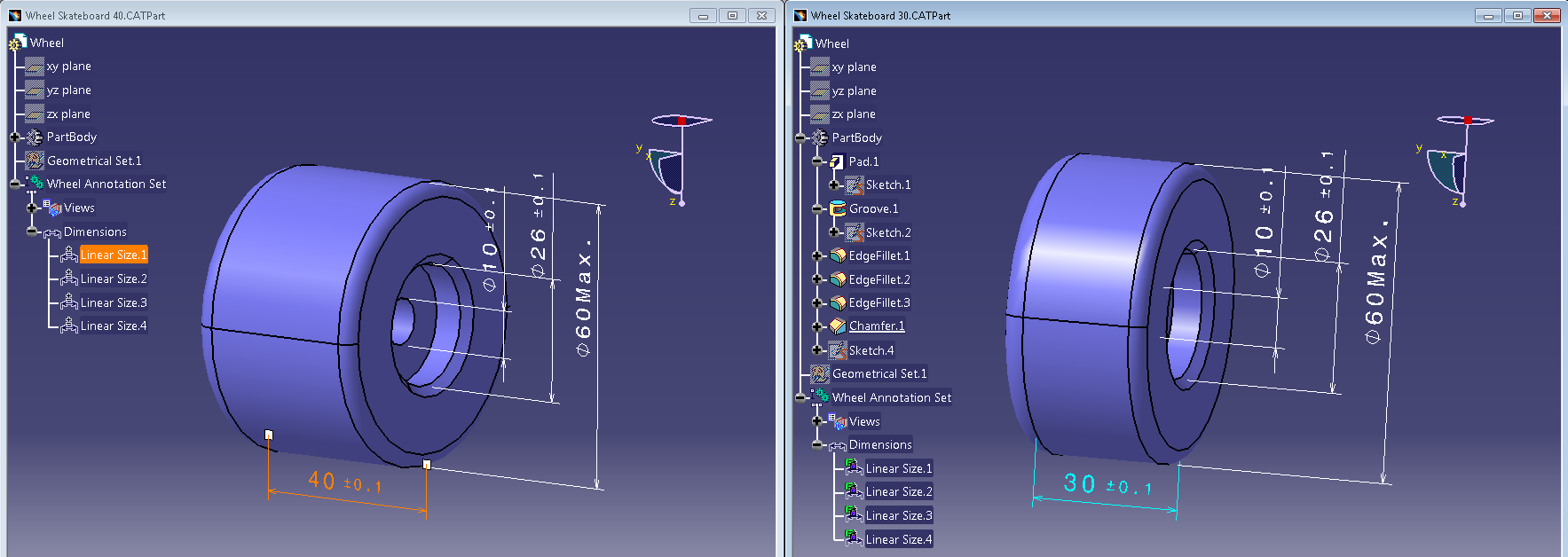Image resolution: width=1568 pixels, height=557 pixels.
Task: Select the underlined Chamfer.1 label
Action: tap(877, 326)
